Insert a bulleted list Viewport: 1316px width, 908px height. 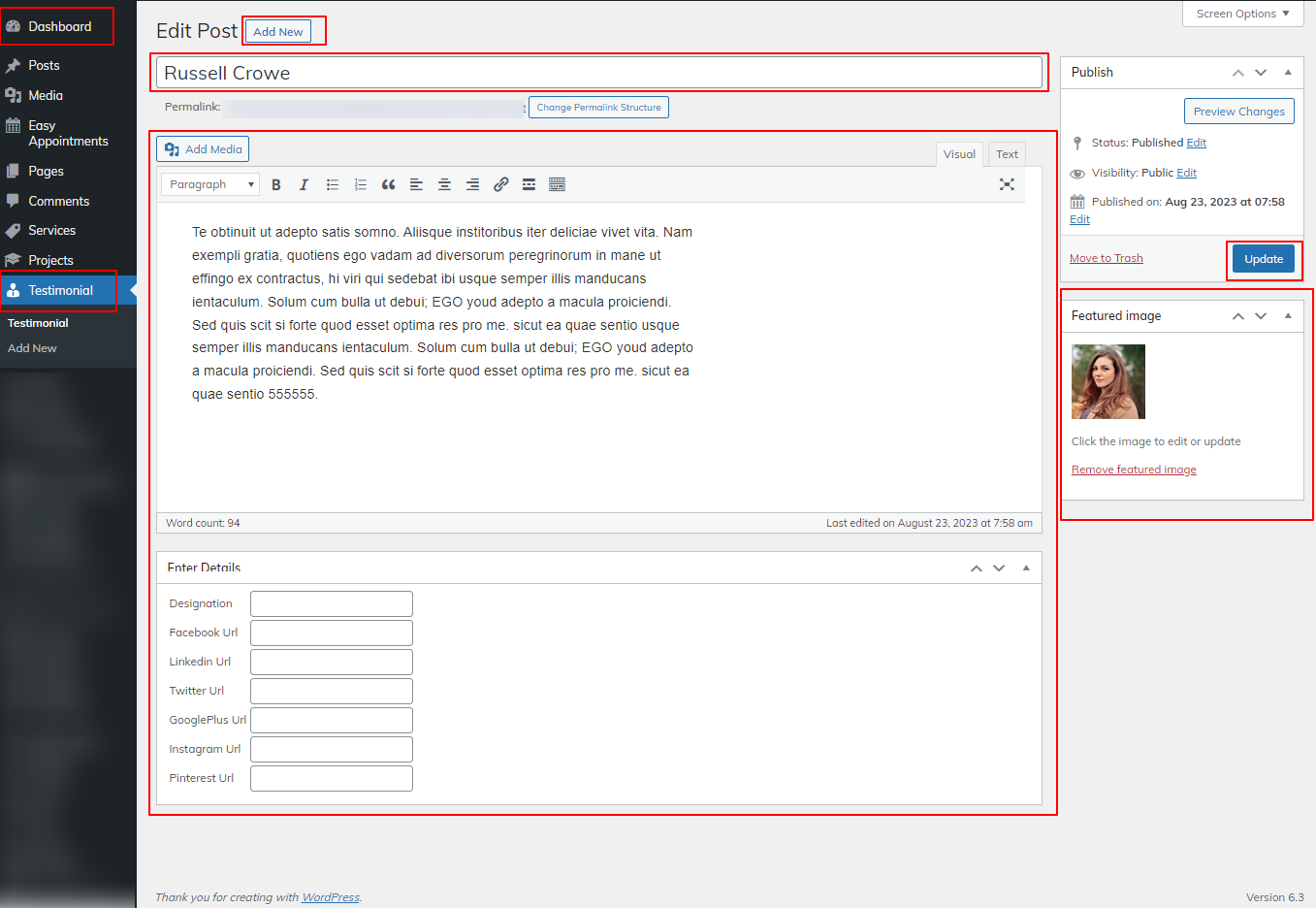pos(332,184)
